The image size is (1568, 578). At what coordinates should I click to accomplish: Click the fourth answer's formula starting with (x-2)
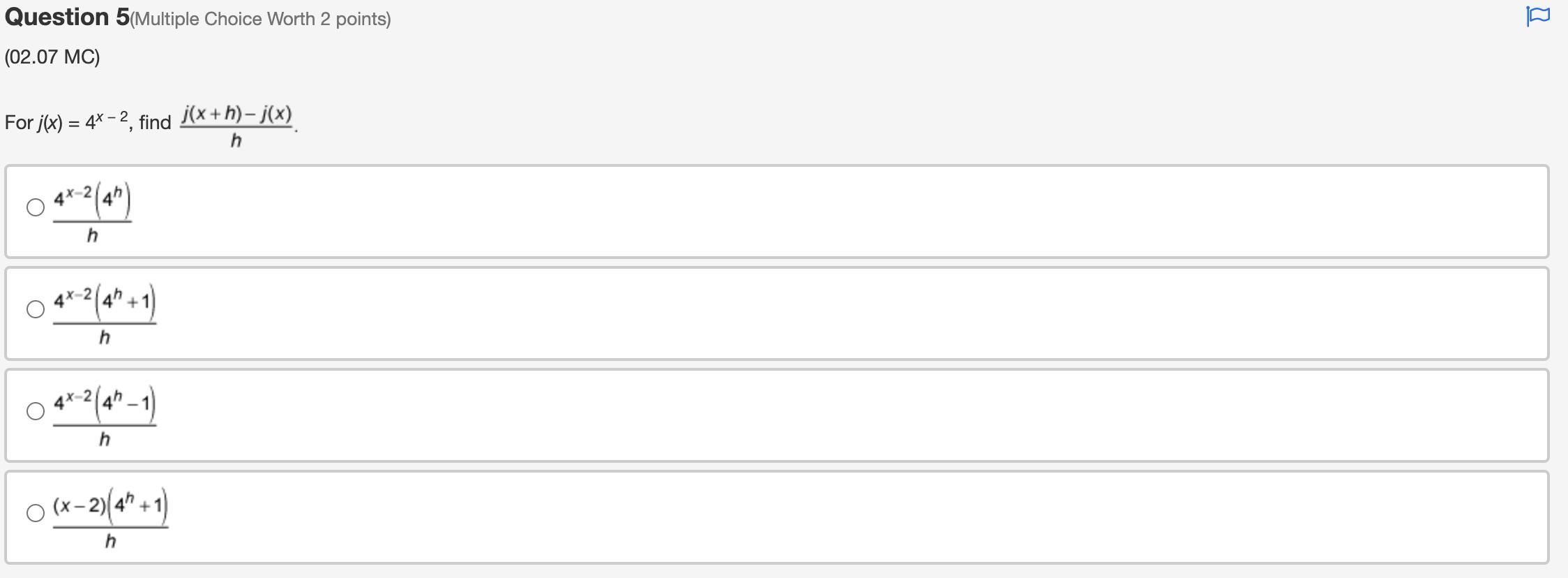(110, 518)
